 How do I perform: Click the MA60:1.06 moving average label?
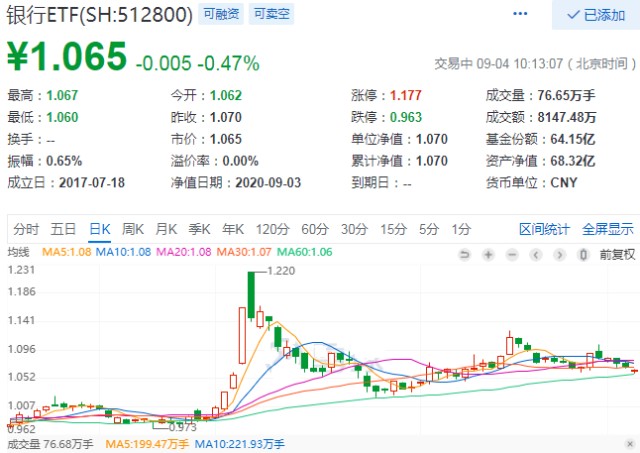pyautogui.click(x=304, y=252)
